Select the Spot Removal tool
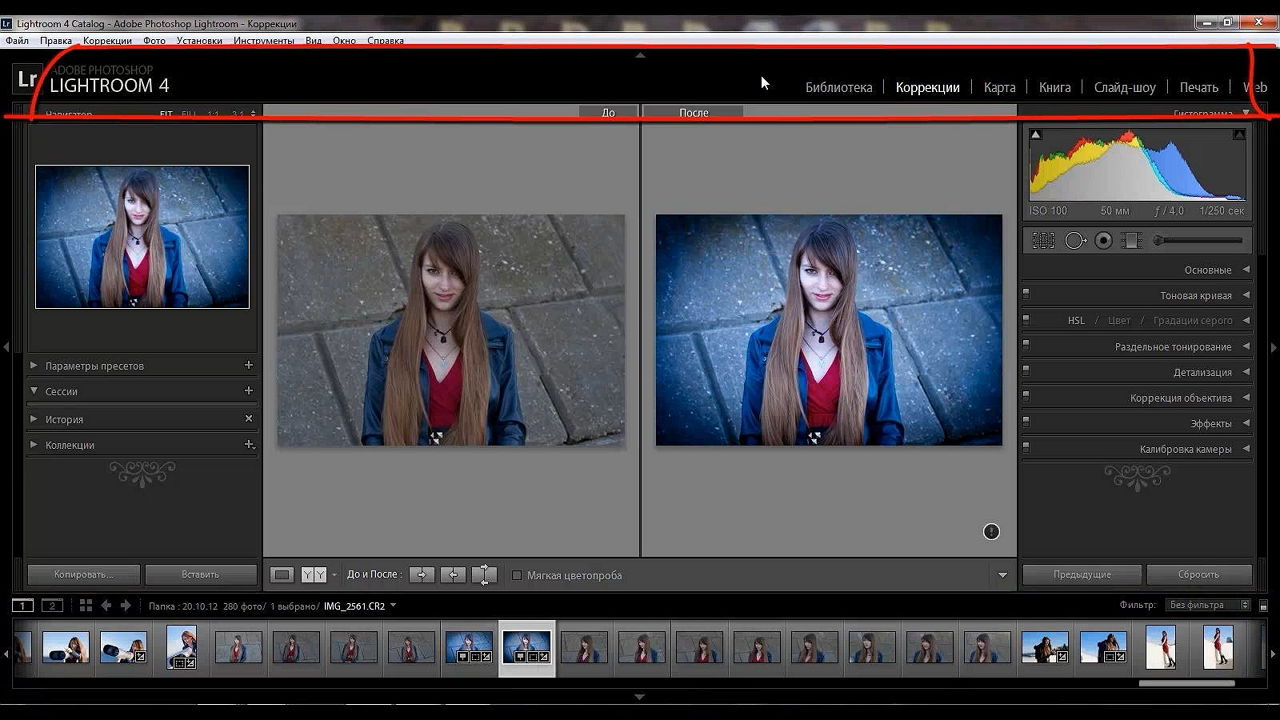The width and height of the screenshot is (1280, 720). pos(1075,240)
